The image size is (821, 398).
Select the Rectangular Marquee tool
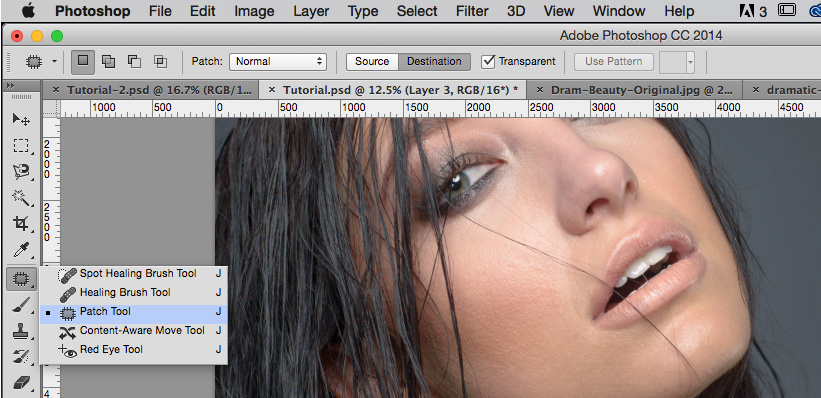point(21,146)
